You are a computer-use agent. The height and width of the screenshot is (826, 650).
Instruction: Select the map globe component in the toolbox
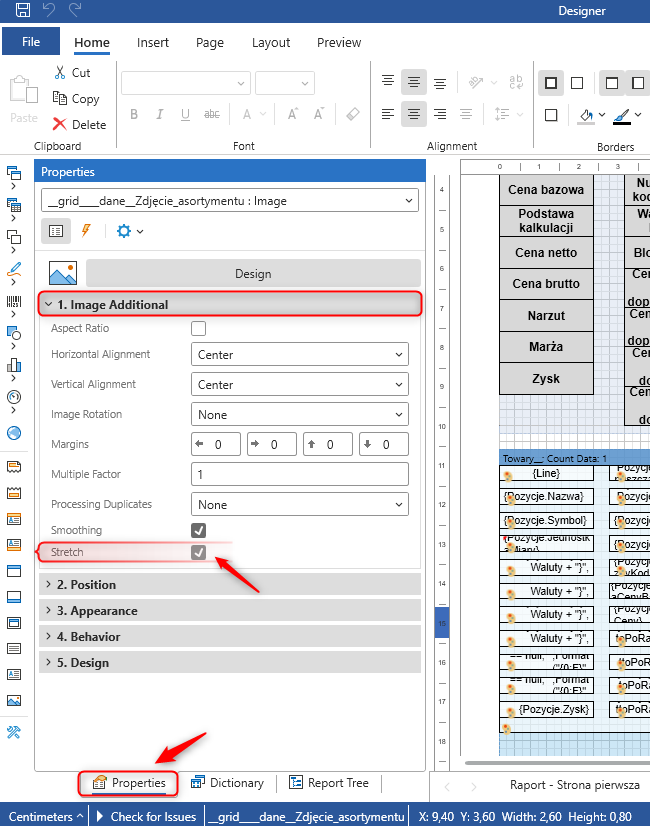14,433
